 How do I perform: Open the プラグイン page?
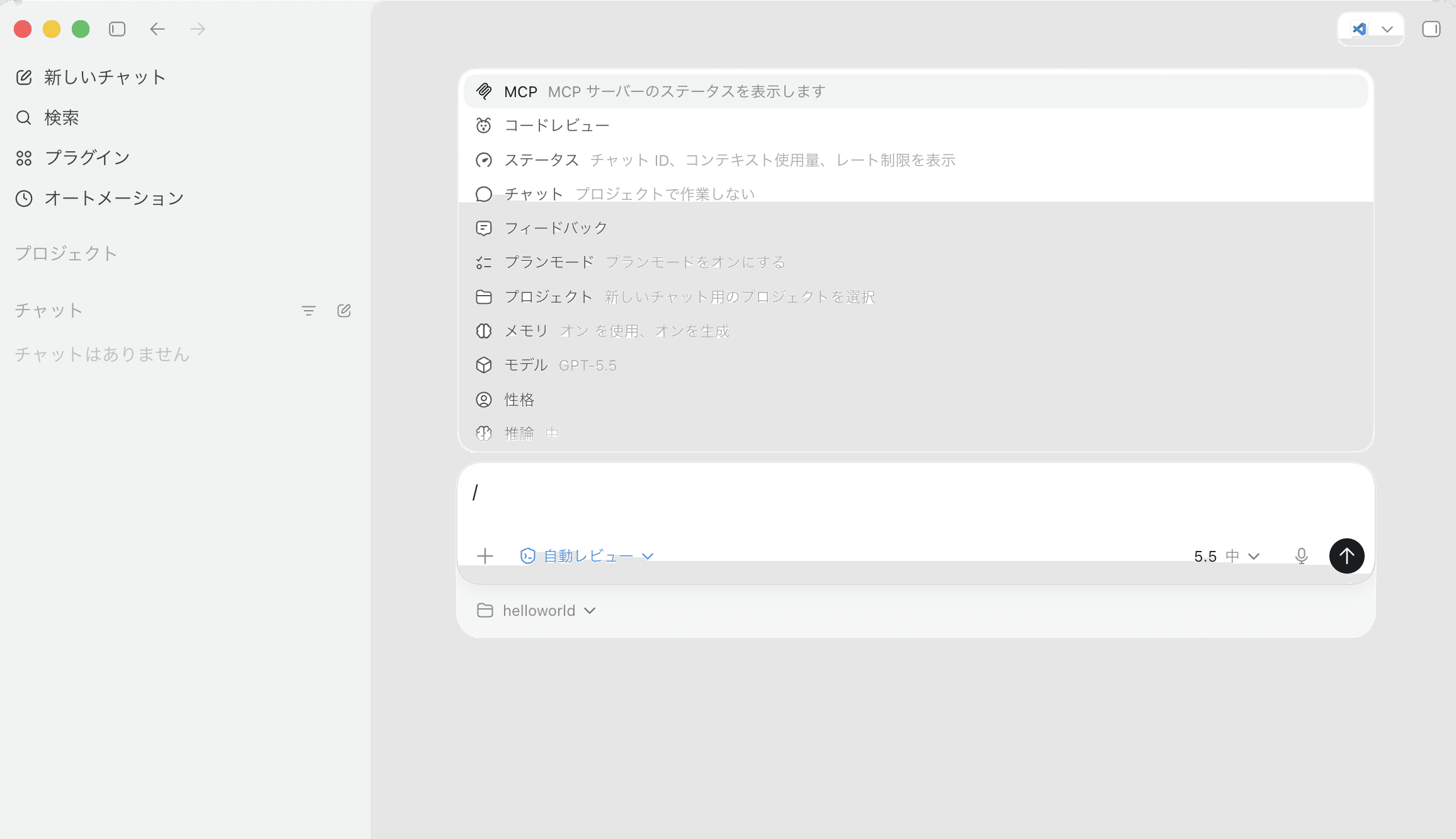pos(73,158)
